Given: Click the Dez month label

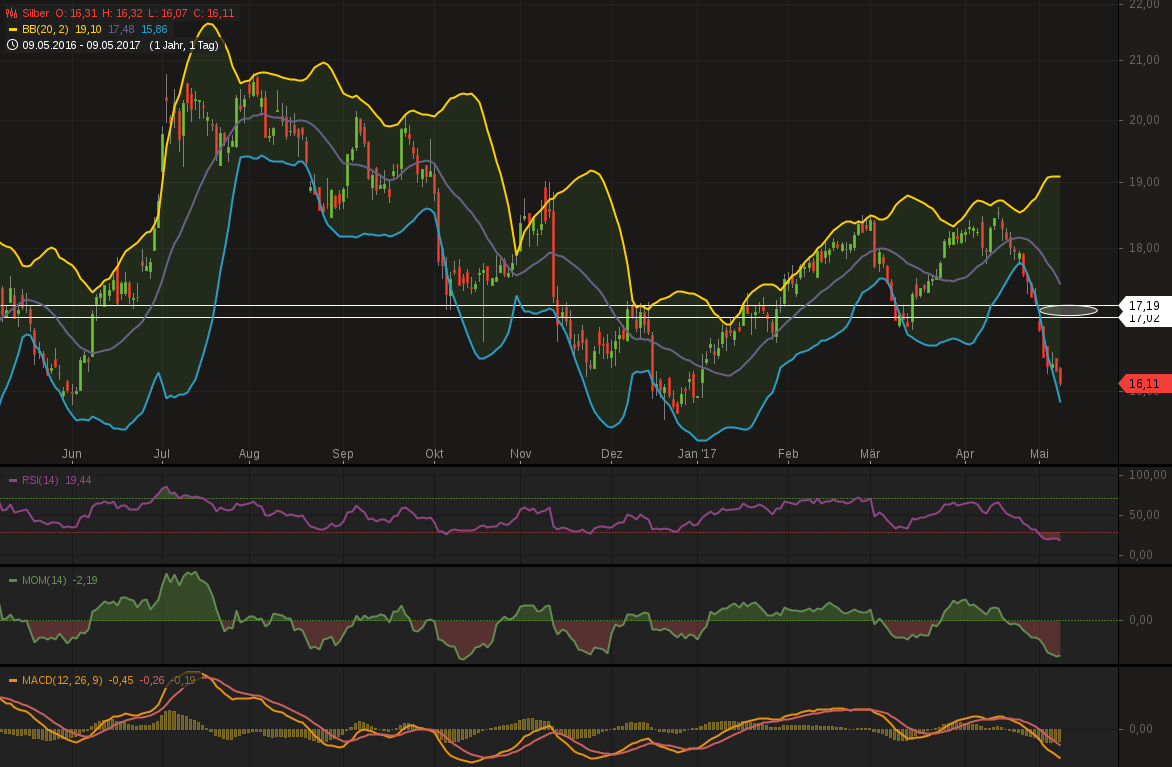Looking at the screenshot, I should click(x=611, y=454).
